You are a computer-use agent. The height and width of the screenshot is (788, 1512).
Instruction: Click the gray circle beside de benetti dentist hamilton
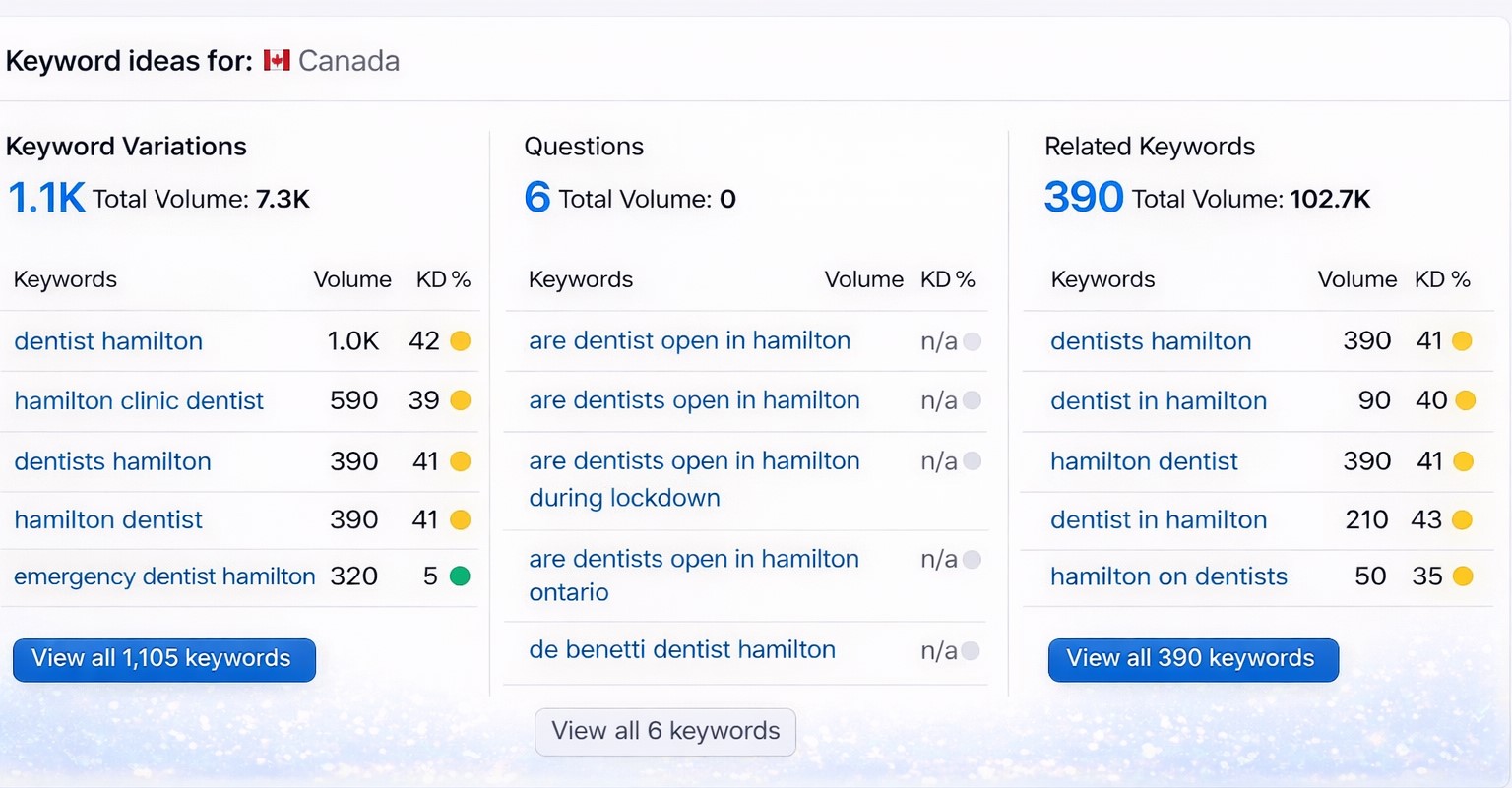(972, 650)
